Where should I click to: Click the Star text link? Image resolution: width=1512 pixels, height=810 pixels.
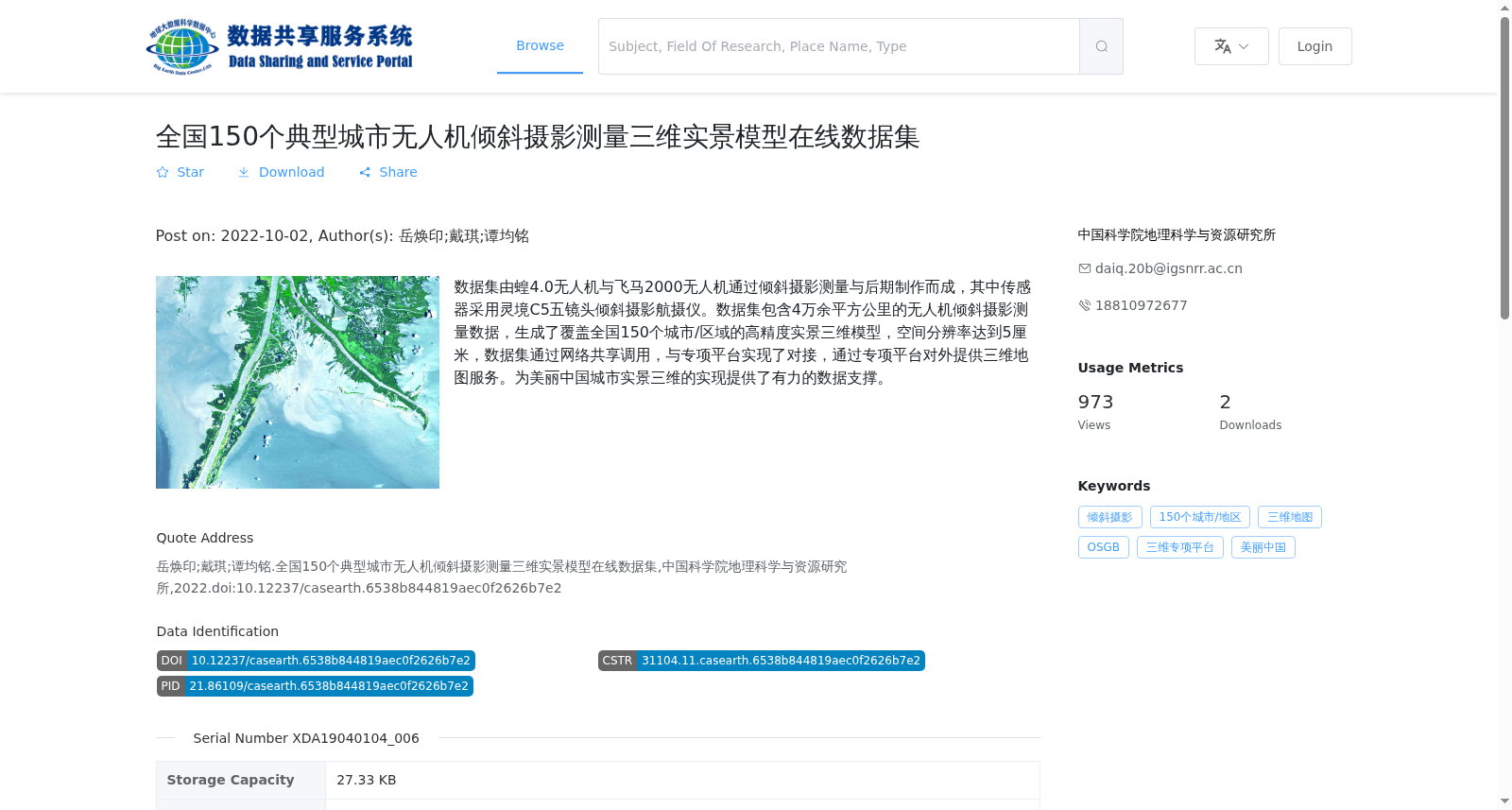point(191,172)
